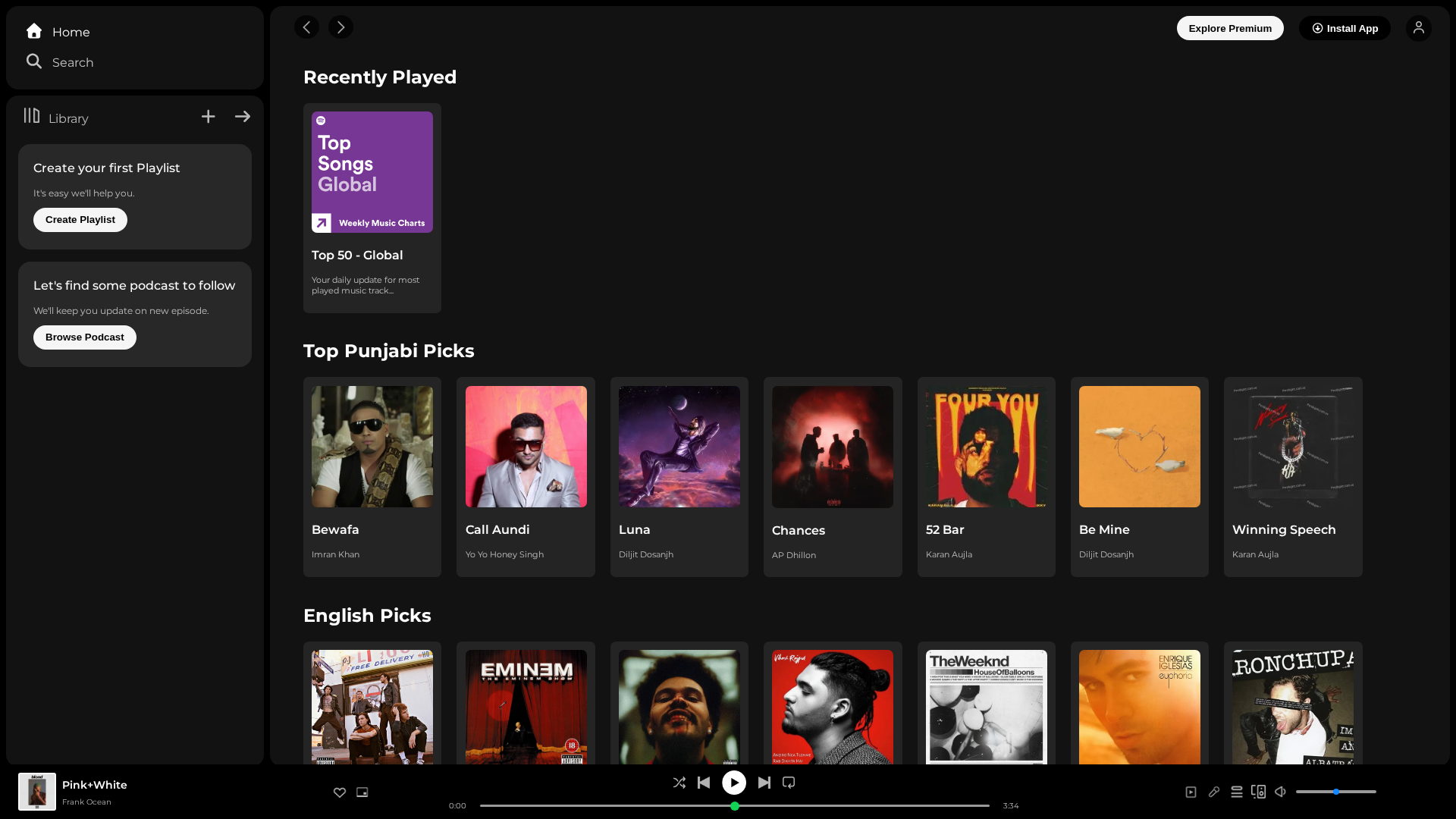Click the Pink+White song title
Screen dimensions: 1456x819
(x=95, y=785)
